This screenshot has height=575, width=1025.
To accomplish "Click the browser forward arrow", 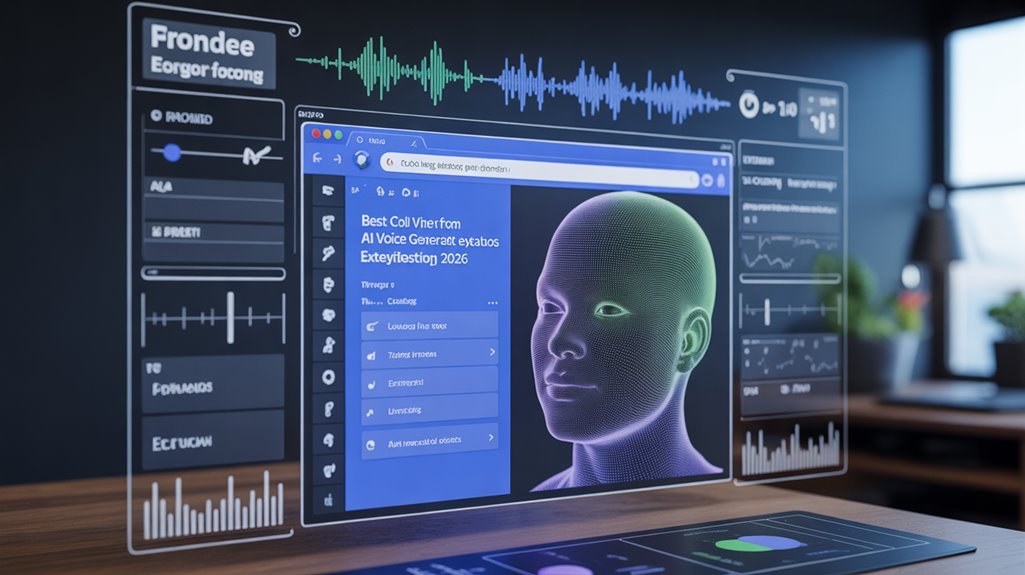I will pyautogui.click(x=337, y=159).
